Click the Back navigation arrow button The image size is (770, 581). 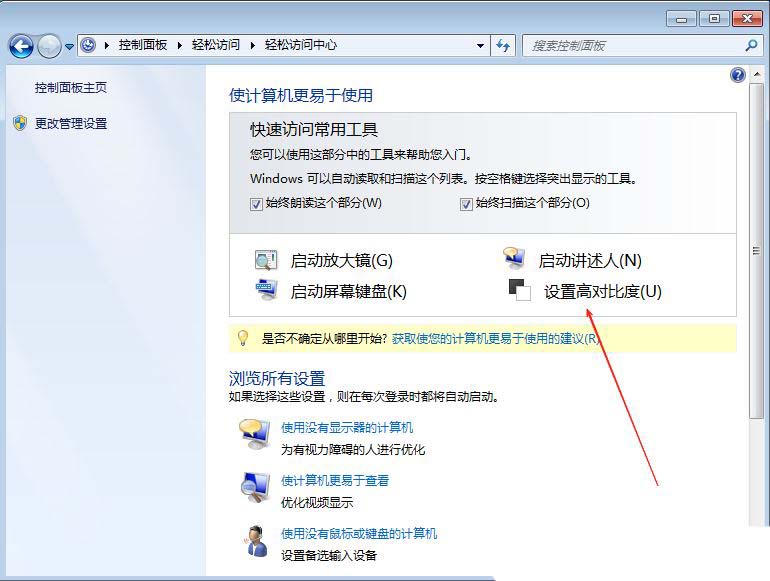pos(21,46)
